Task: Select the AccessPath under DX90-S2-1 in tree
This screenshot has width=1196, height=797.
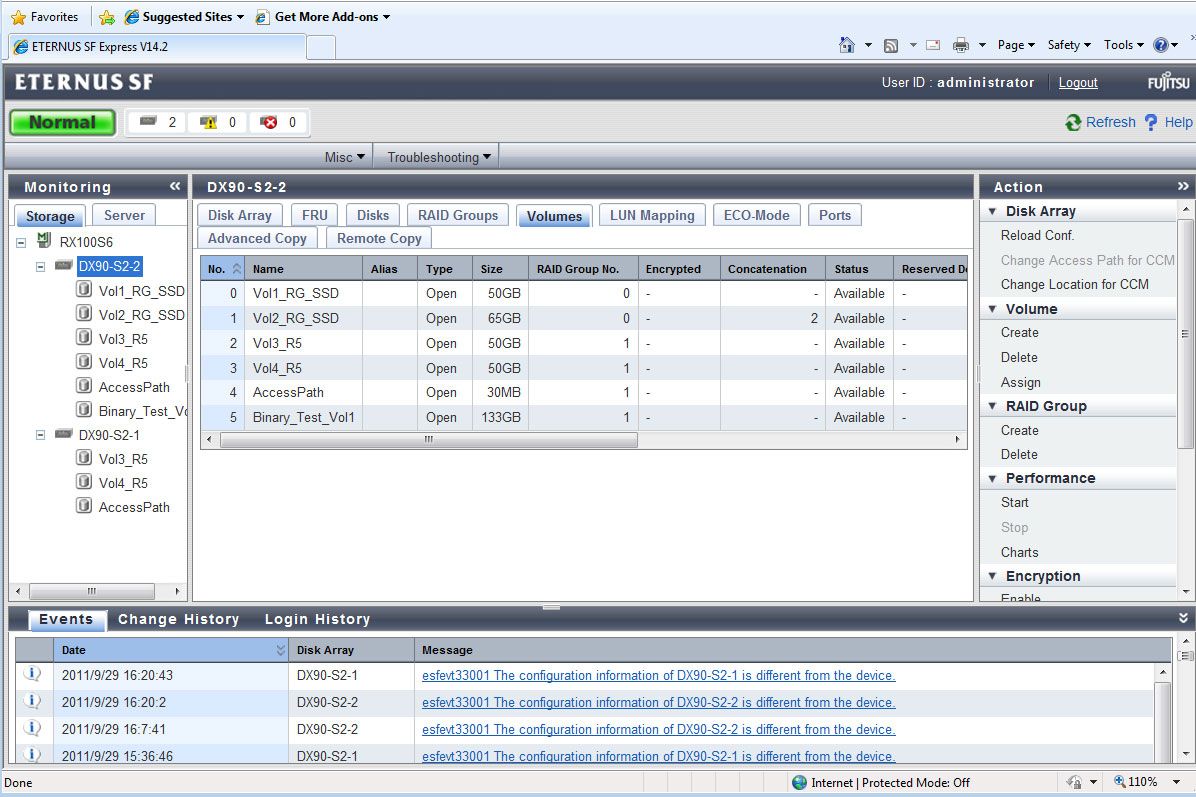Action: pyautogui.click(x=134, y=507)
